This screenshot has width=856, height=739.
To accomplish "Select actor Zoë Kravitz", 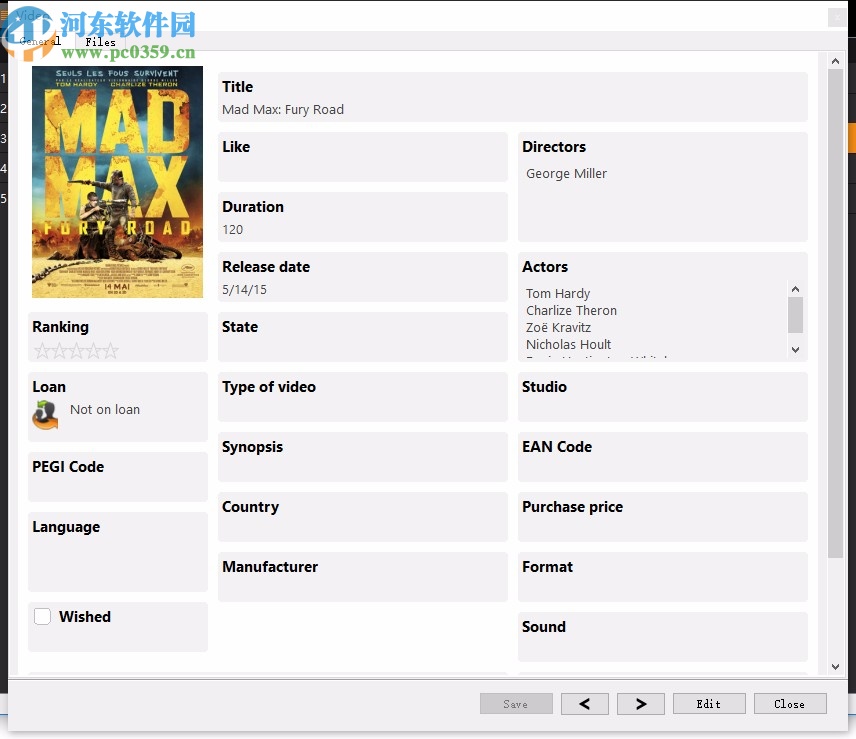I will pos(558,327).
